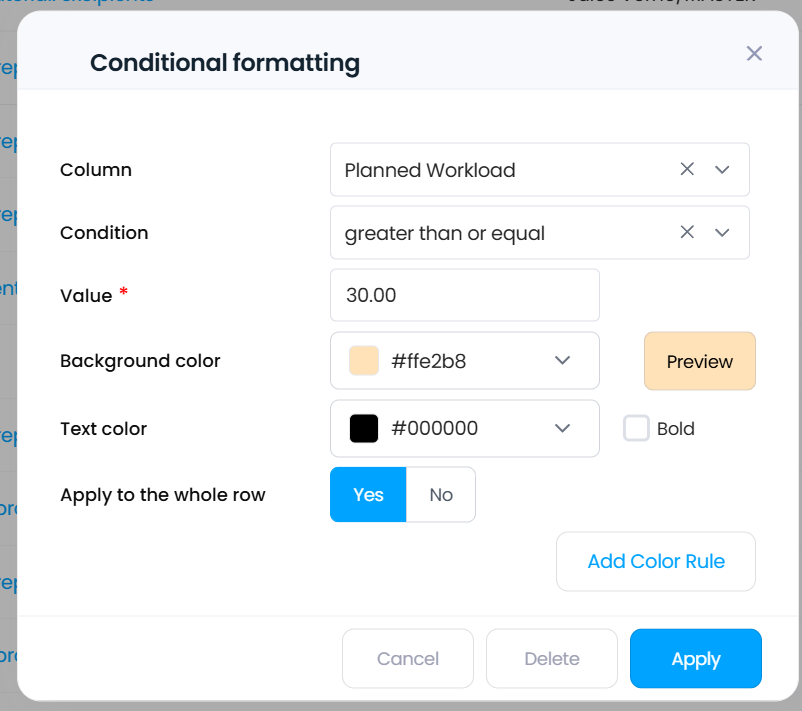
Task: Click the Value input field
Action: (464, 296)
